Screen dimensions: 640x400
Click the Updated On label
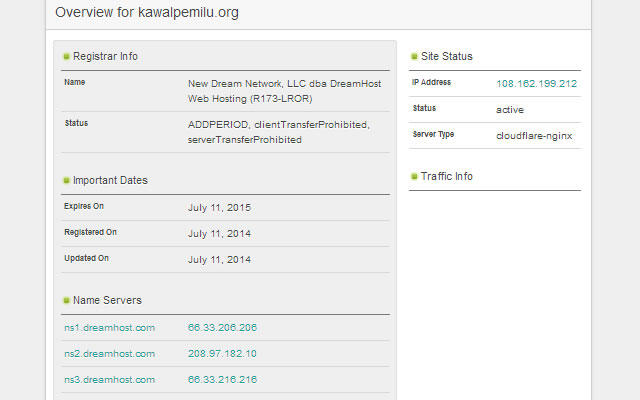click(x=86, y=258)
